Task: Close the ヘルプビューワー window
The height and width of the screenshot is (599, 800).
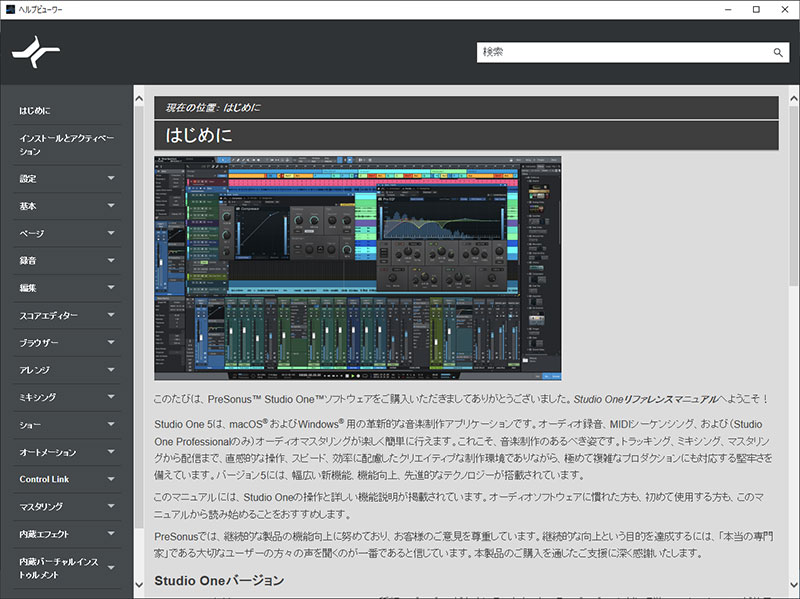Action: click(x=785, y=10)
